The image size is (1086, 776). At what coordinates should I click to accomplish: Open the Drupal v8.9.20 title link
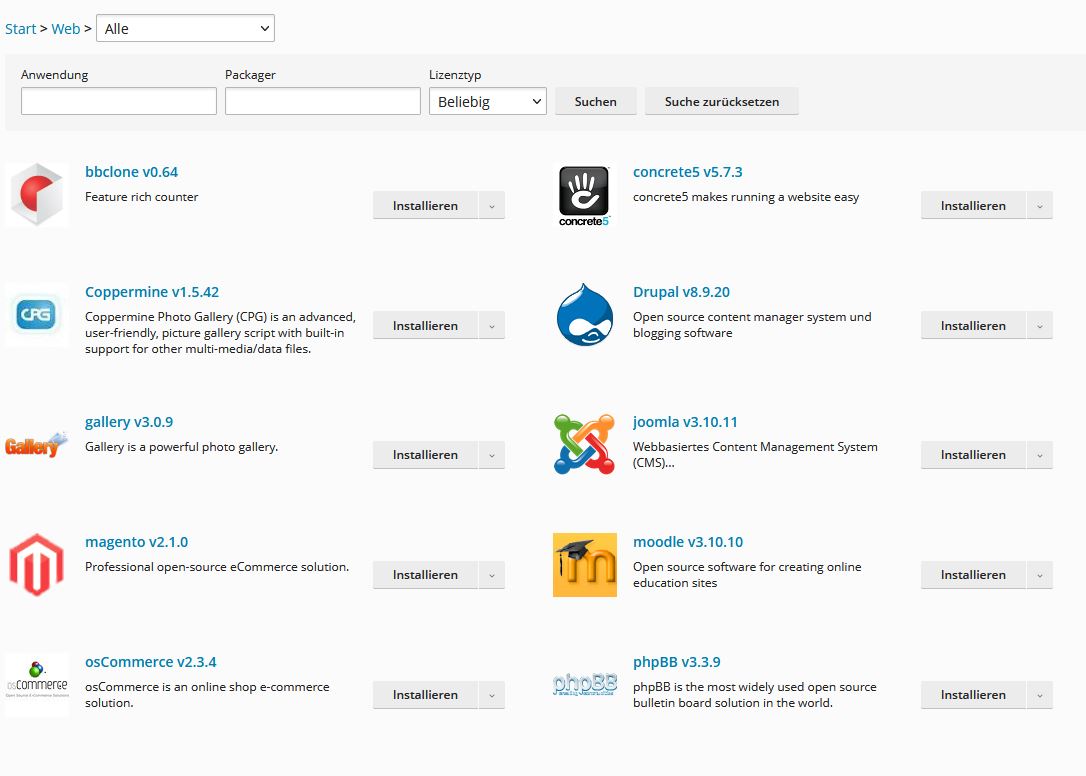tap(682, 292)
